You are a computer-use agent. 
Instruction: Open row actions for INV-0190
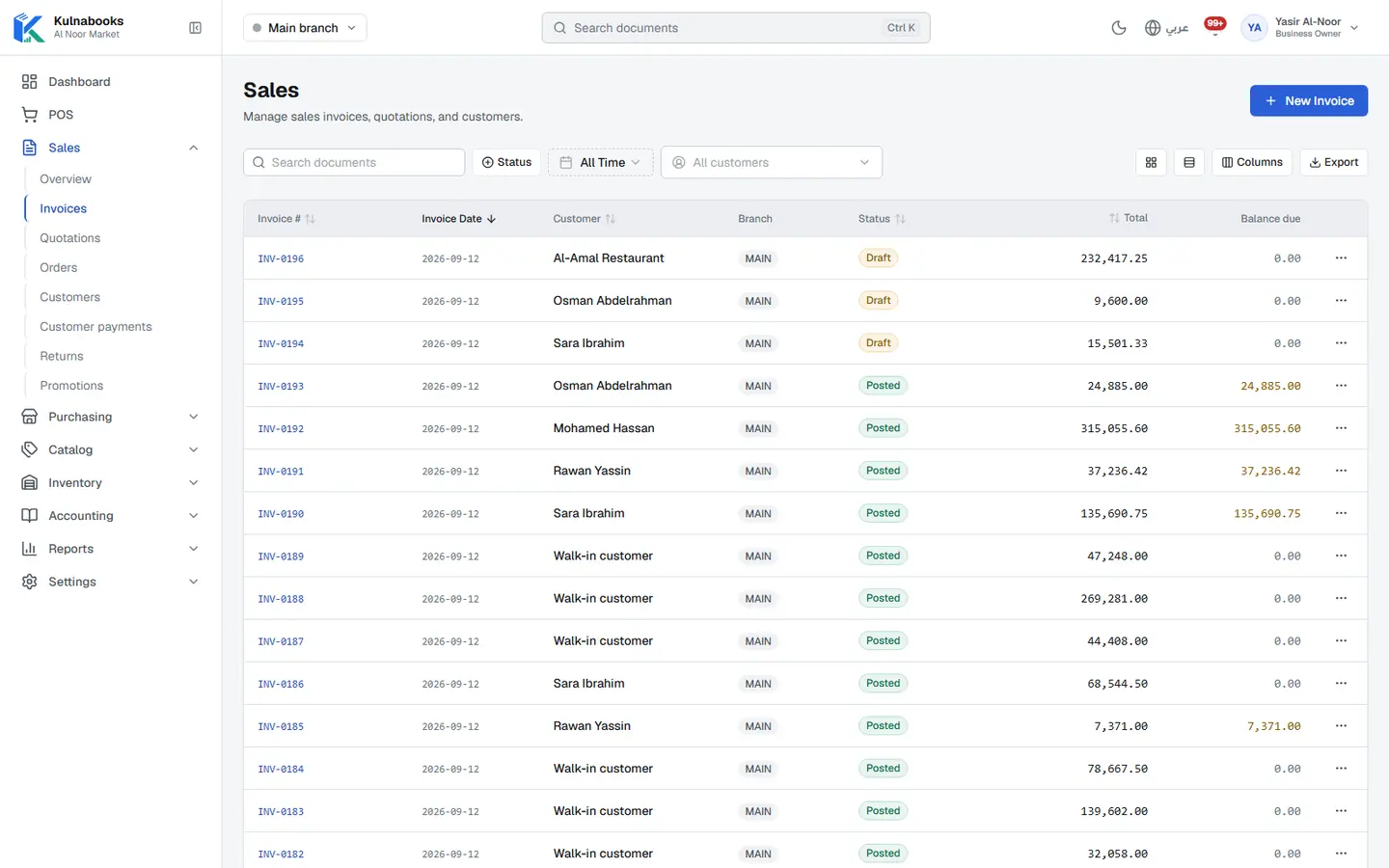[1341, 513]
